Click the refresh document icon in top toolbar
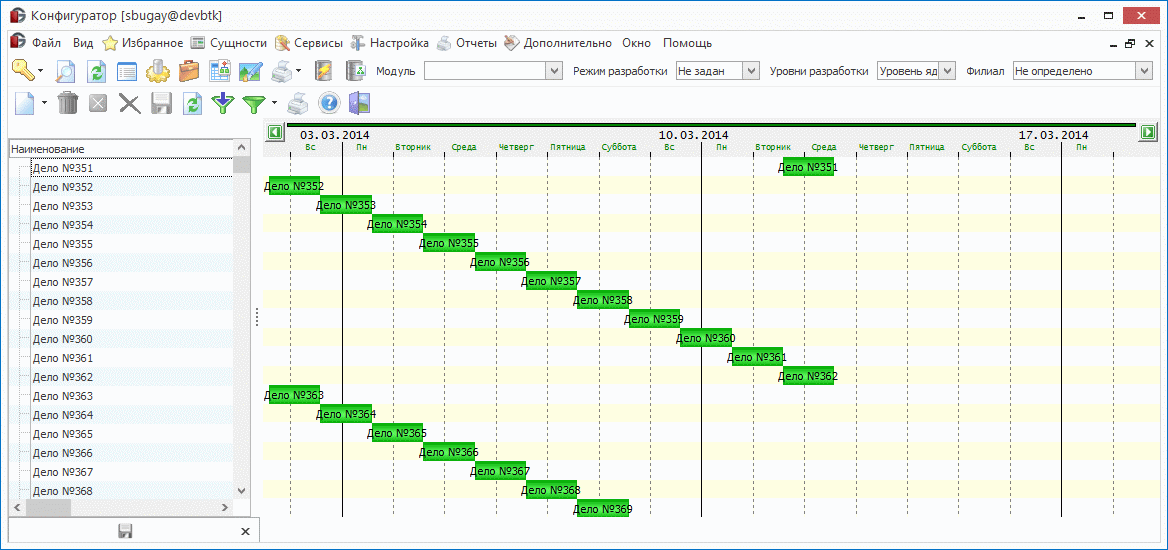The height and width of the screenshot is (550, 1168). (98, 71)
